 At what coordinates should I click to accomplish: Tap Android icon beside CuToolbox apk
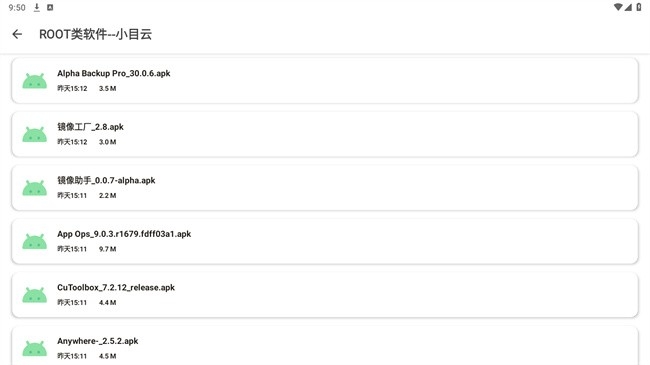tap(34, 295)
